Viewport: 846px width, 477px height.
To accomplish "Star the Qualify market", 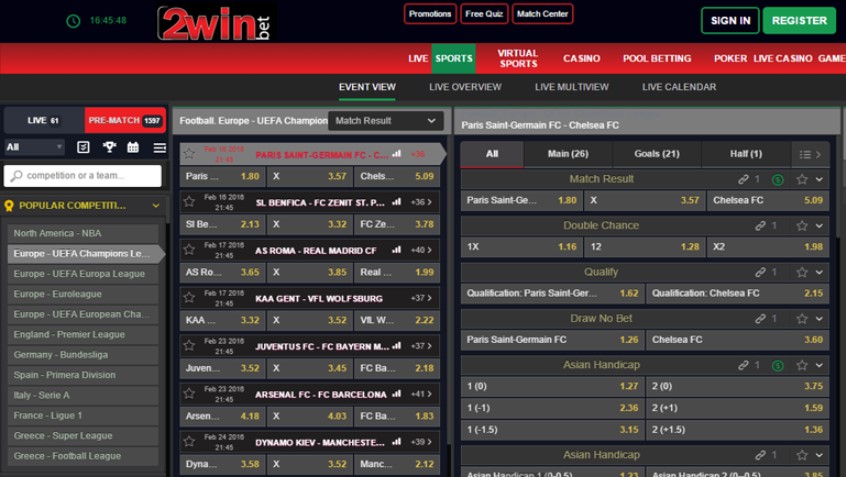I will coord(802,272).
